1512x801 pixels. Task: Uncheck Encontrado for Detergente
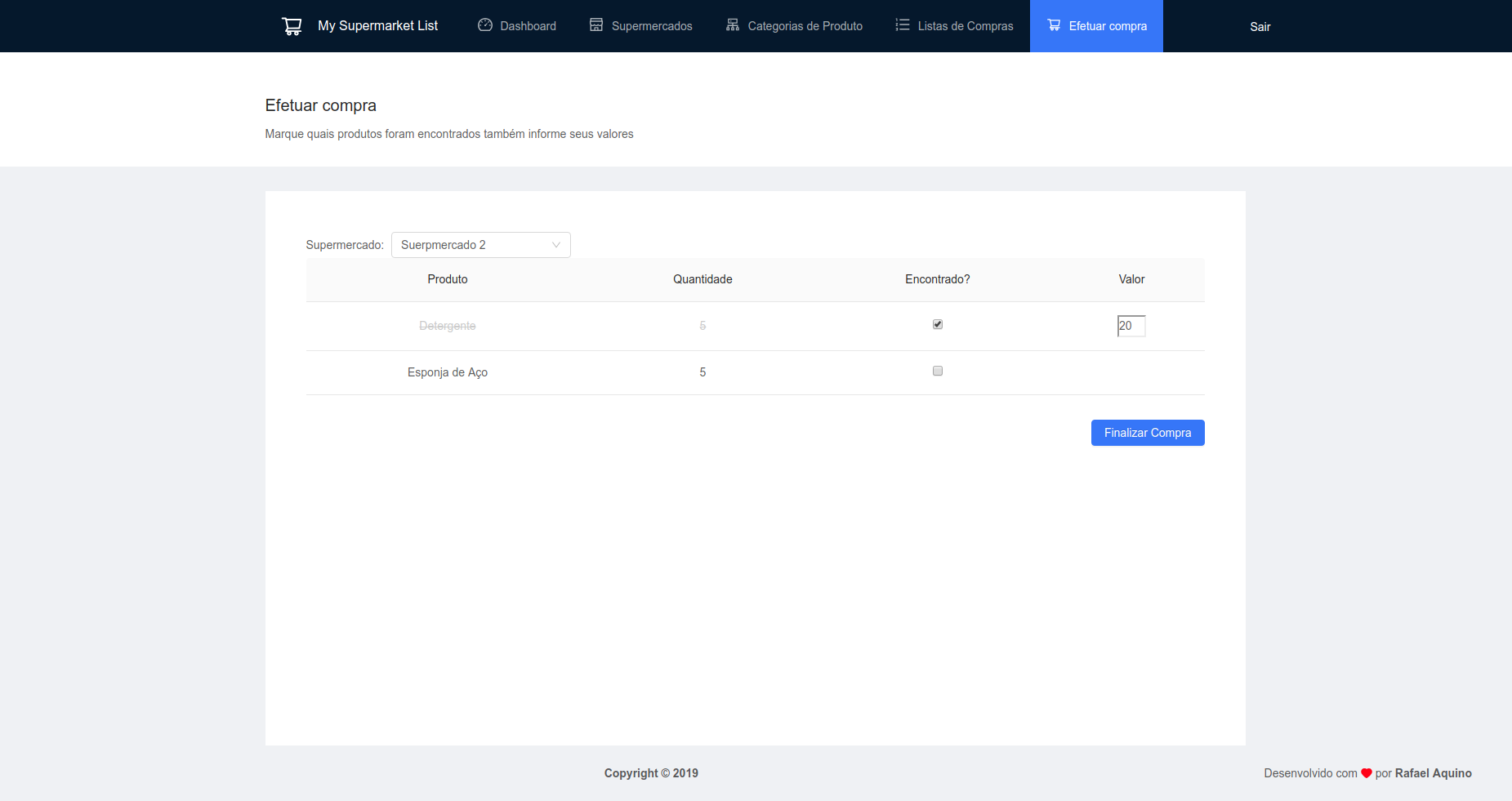(x=938, y=324)
